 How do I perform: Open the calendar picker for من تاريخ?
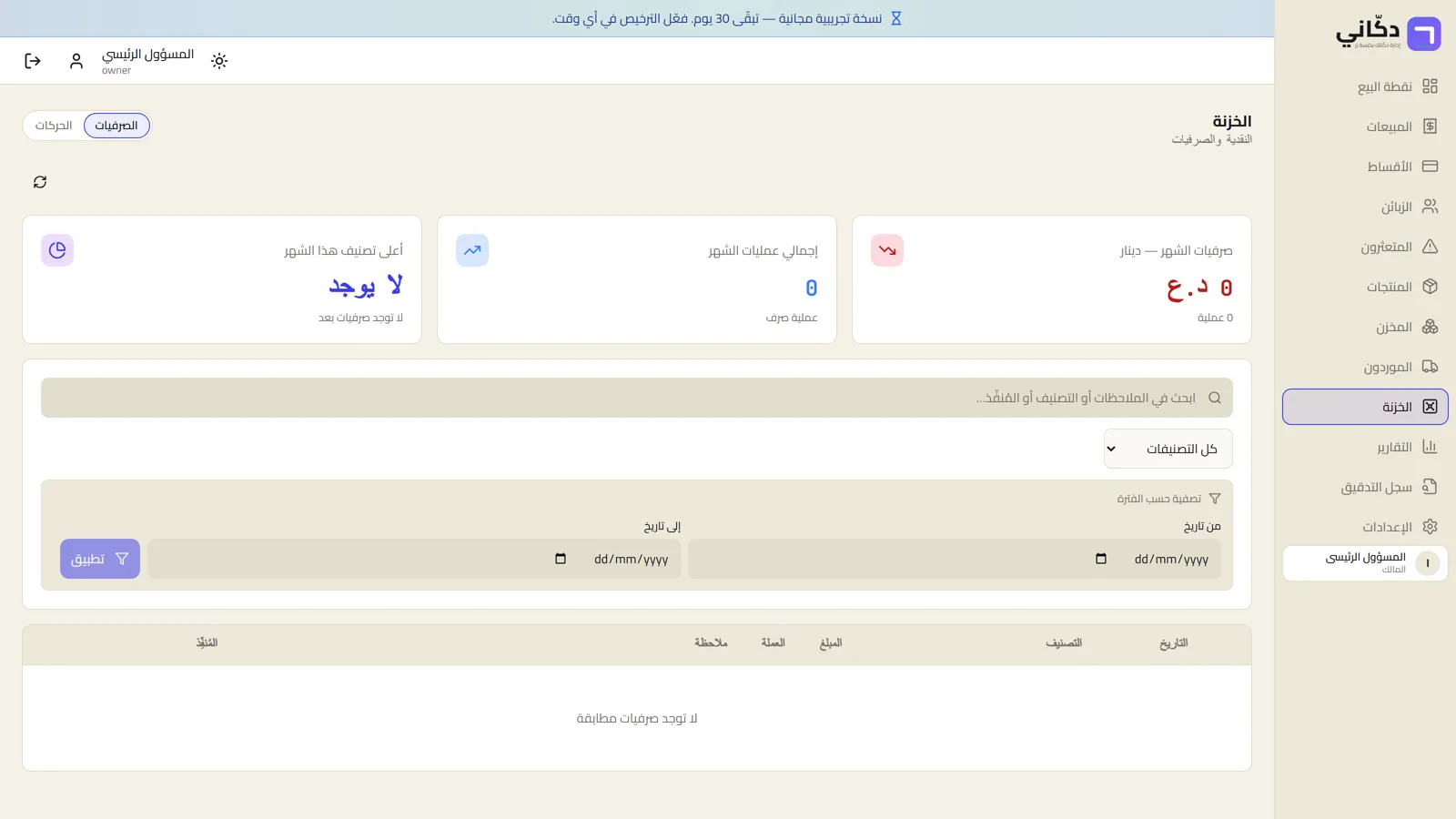click(1101, 559)
